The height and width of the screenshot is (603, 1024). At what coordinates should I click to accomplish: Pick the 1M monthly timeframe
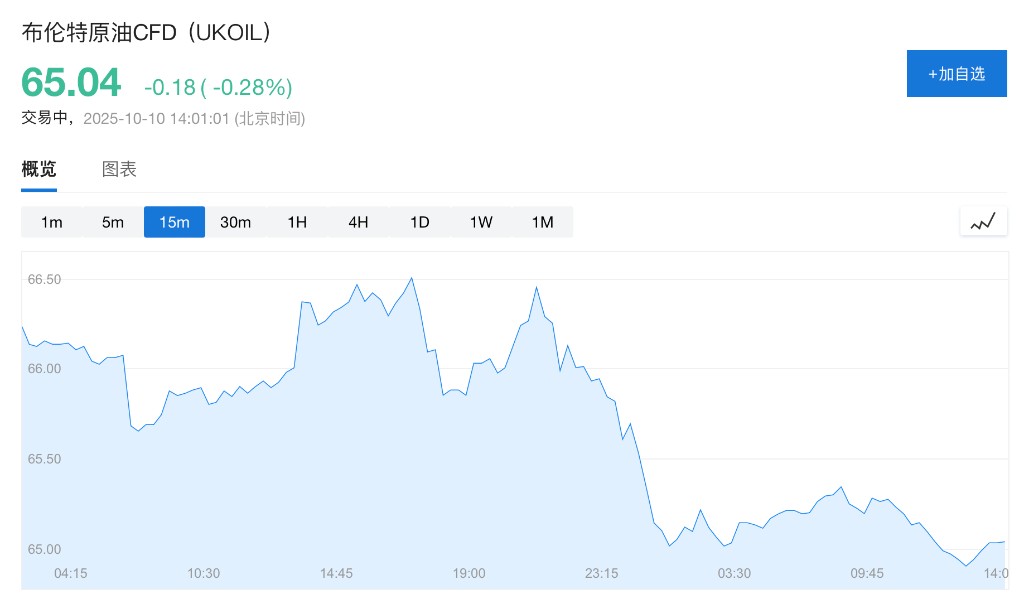[542, 222]
